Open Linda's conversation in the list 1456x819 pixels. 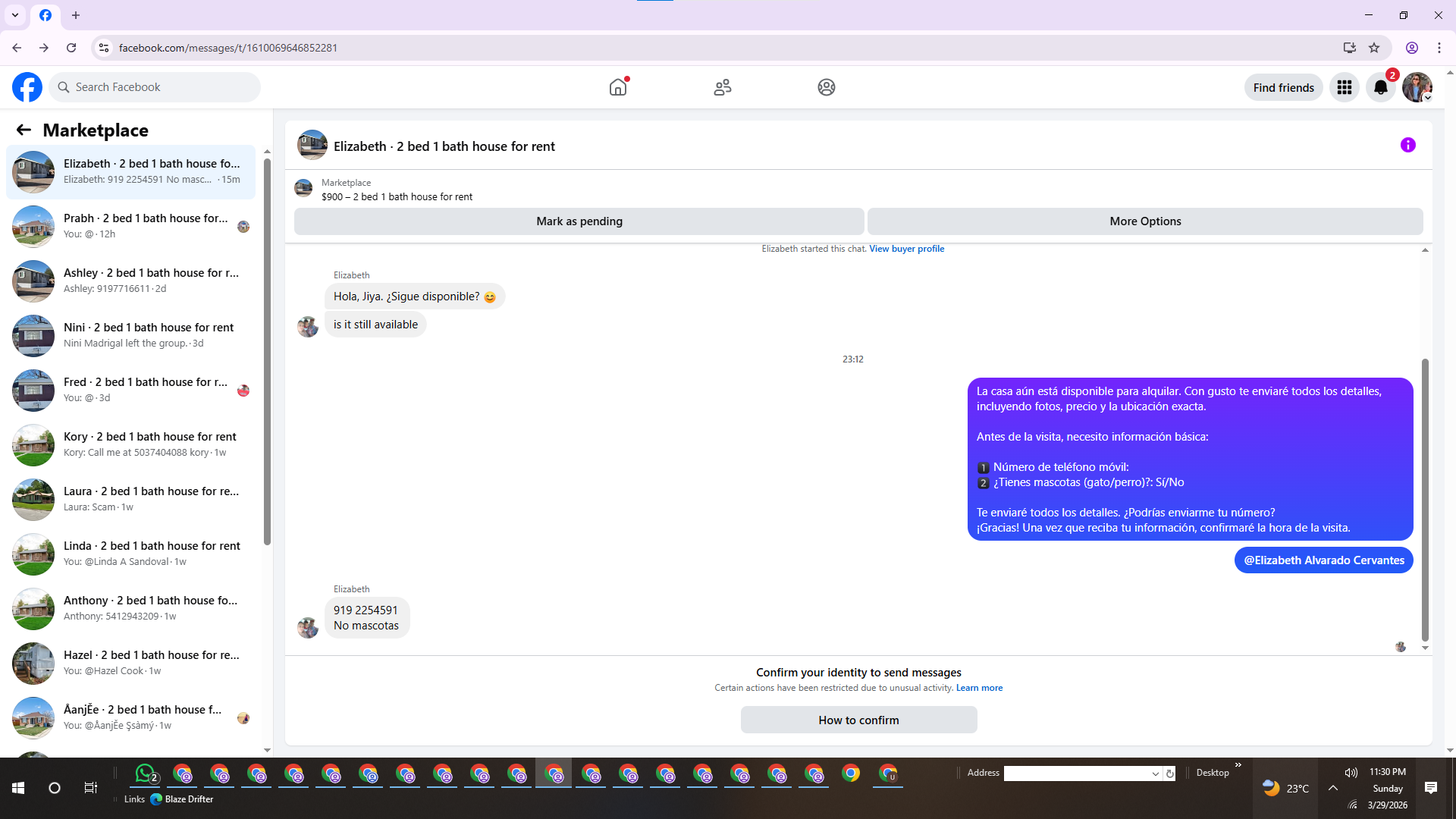[130, 554]
